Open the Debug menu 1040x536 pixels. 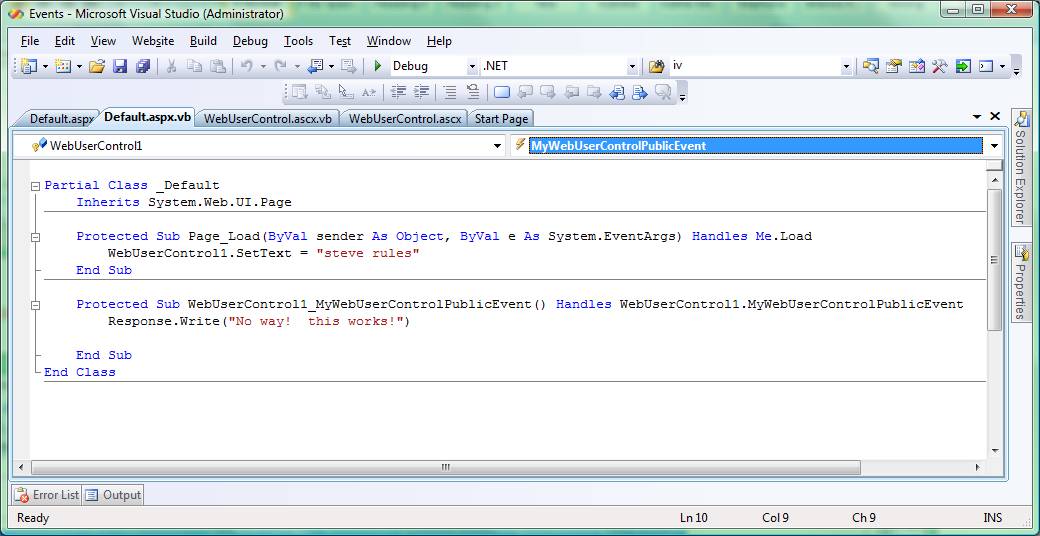[250, 41]
